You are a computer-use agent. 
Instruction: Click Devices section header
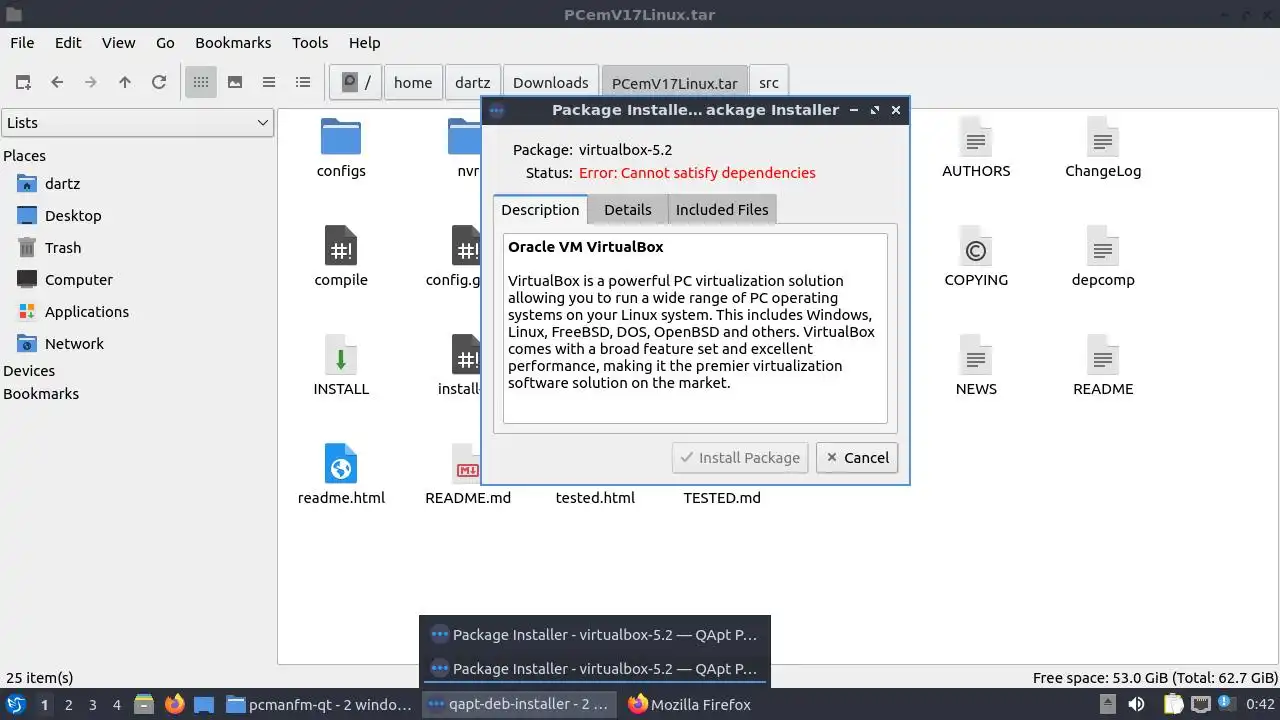(29, 371)
